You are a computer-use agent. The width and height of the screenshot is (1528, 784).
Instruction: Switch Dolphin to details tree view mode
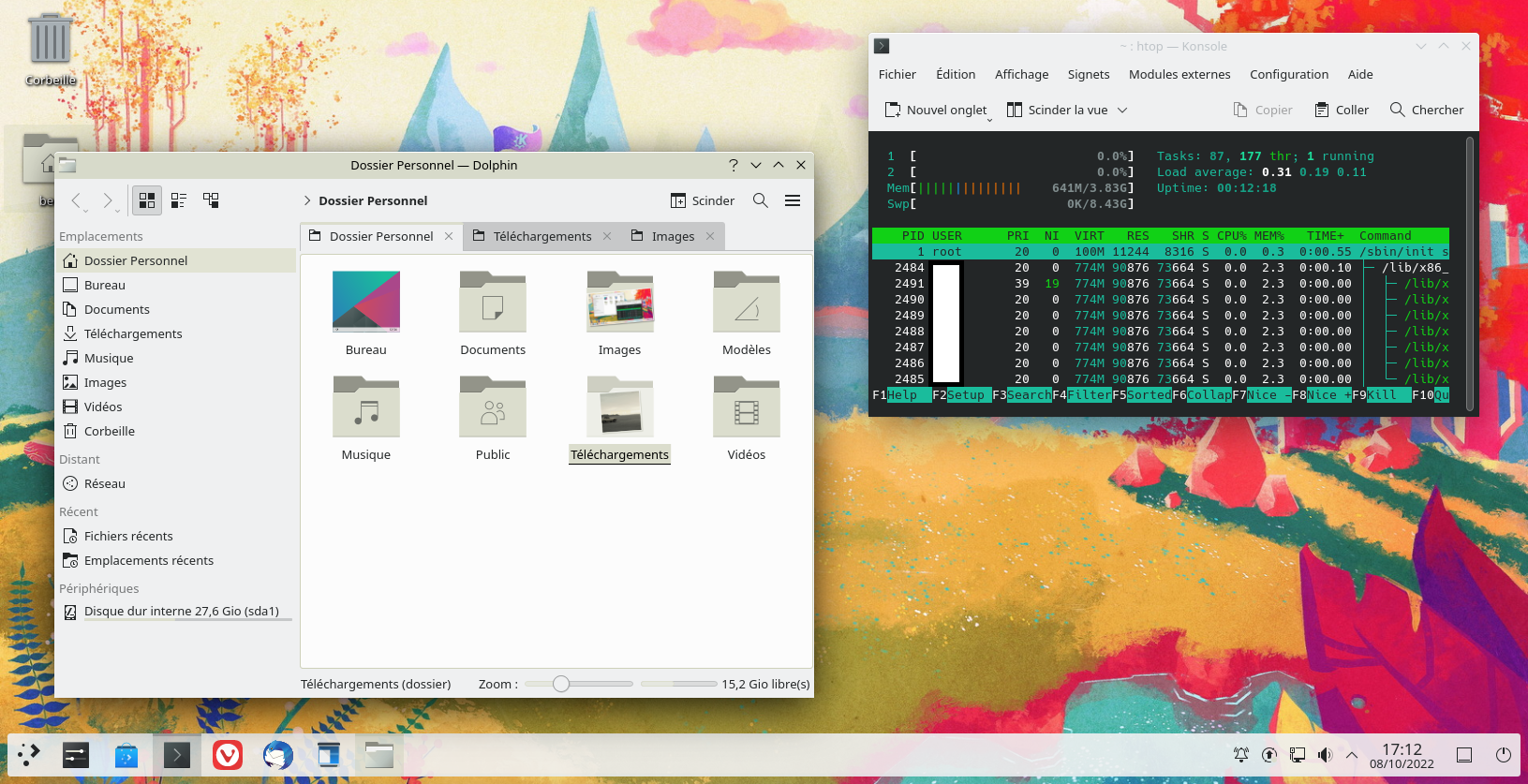[x=211, y=200]
